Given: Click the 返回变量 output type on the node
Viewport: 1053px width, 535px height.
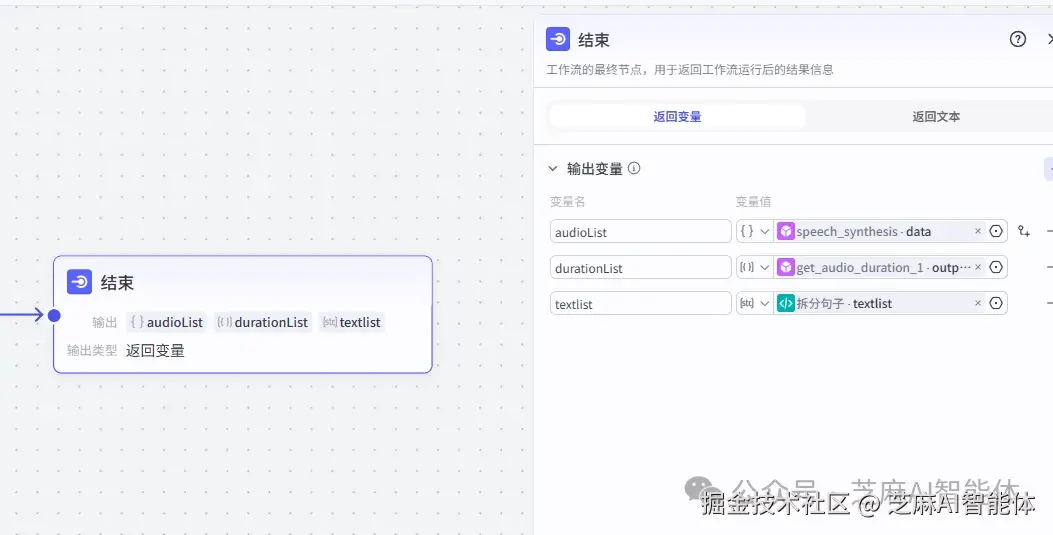Looking at the screenshot, I should click(155, 350).
